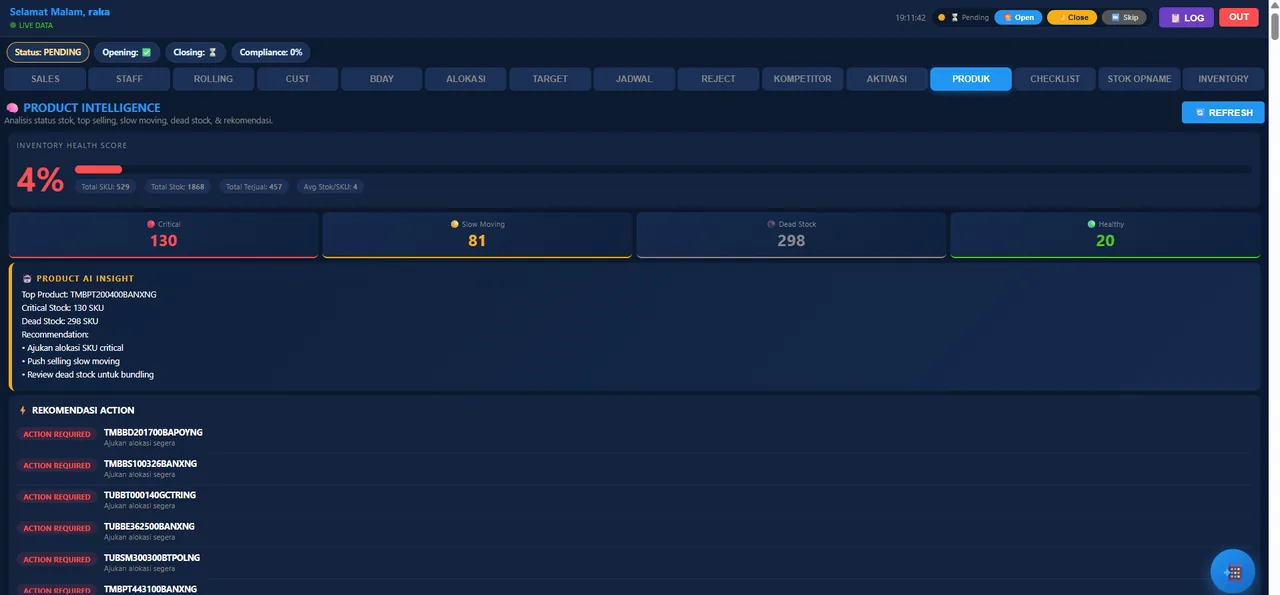This screenshot has width=1280, height=595.
Task: Click the hourglass Pending status icon
Action: pyautogui.click(x=954, y=17)
